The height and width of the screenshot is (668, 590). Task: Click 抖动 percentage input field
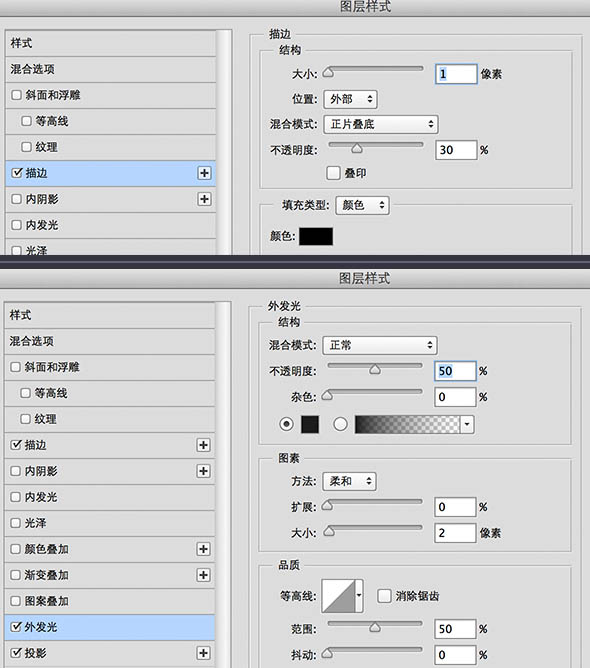pos(455,655)
